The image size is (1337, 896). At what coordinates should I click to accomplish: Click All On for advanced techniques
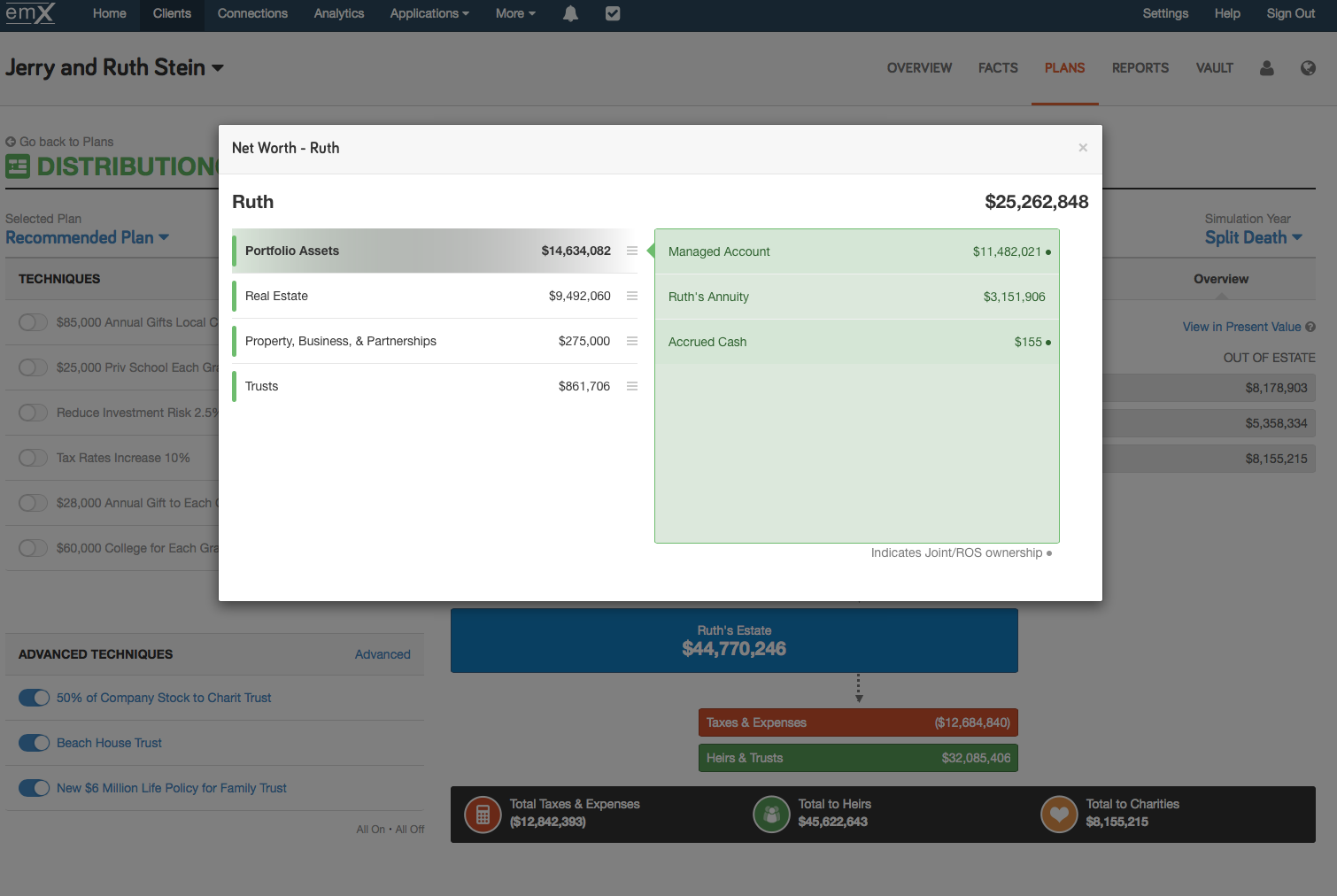coord(370,830)
